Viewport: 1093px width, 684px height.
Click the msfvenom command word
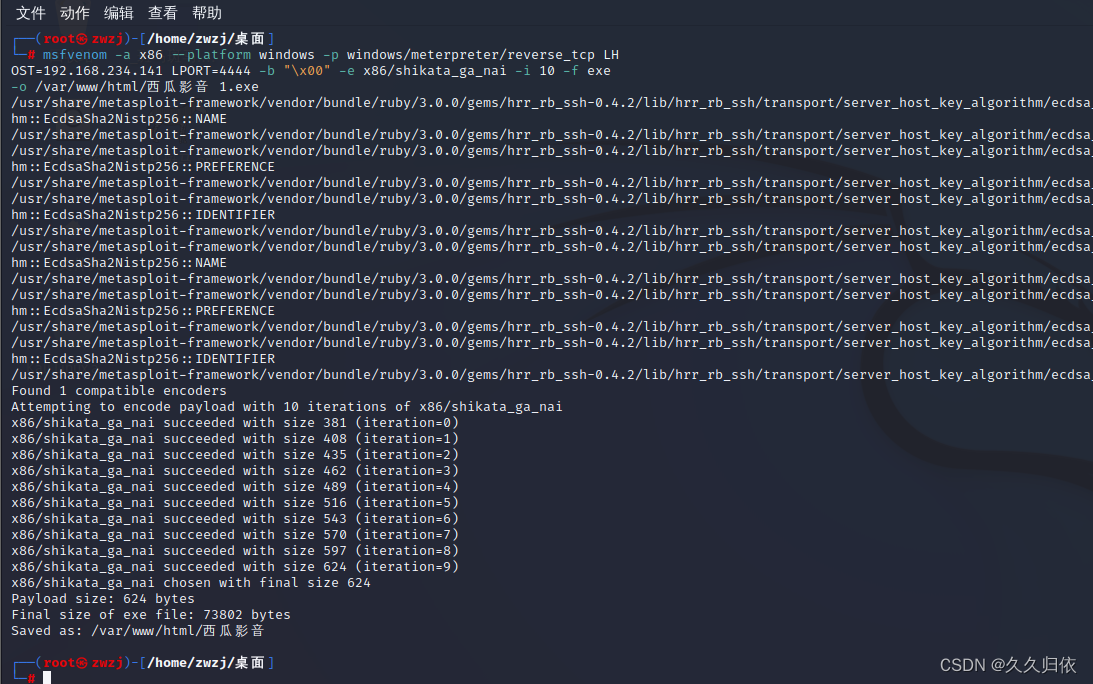pos(75,54)
